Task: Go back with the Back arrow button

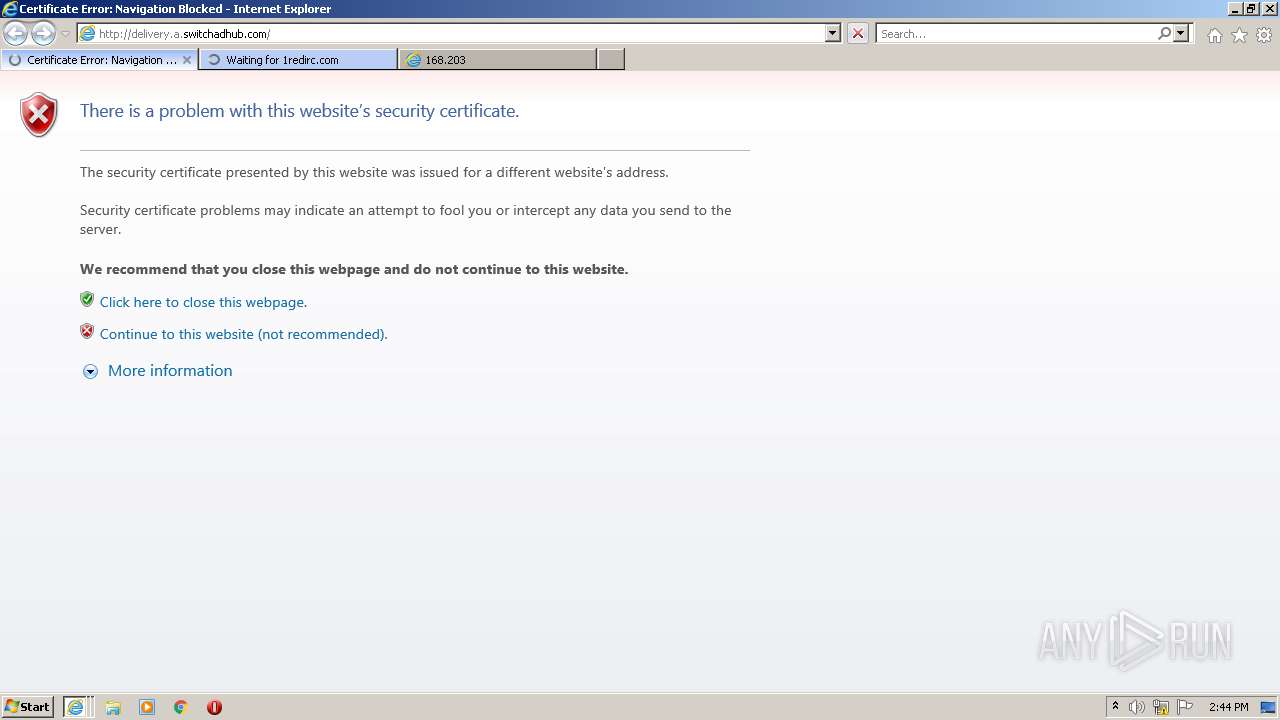Action: coord(16,34)
